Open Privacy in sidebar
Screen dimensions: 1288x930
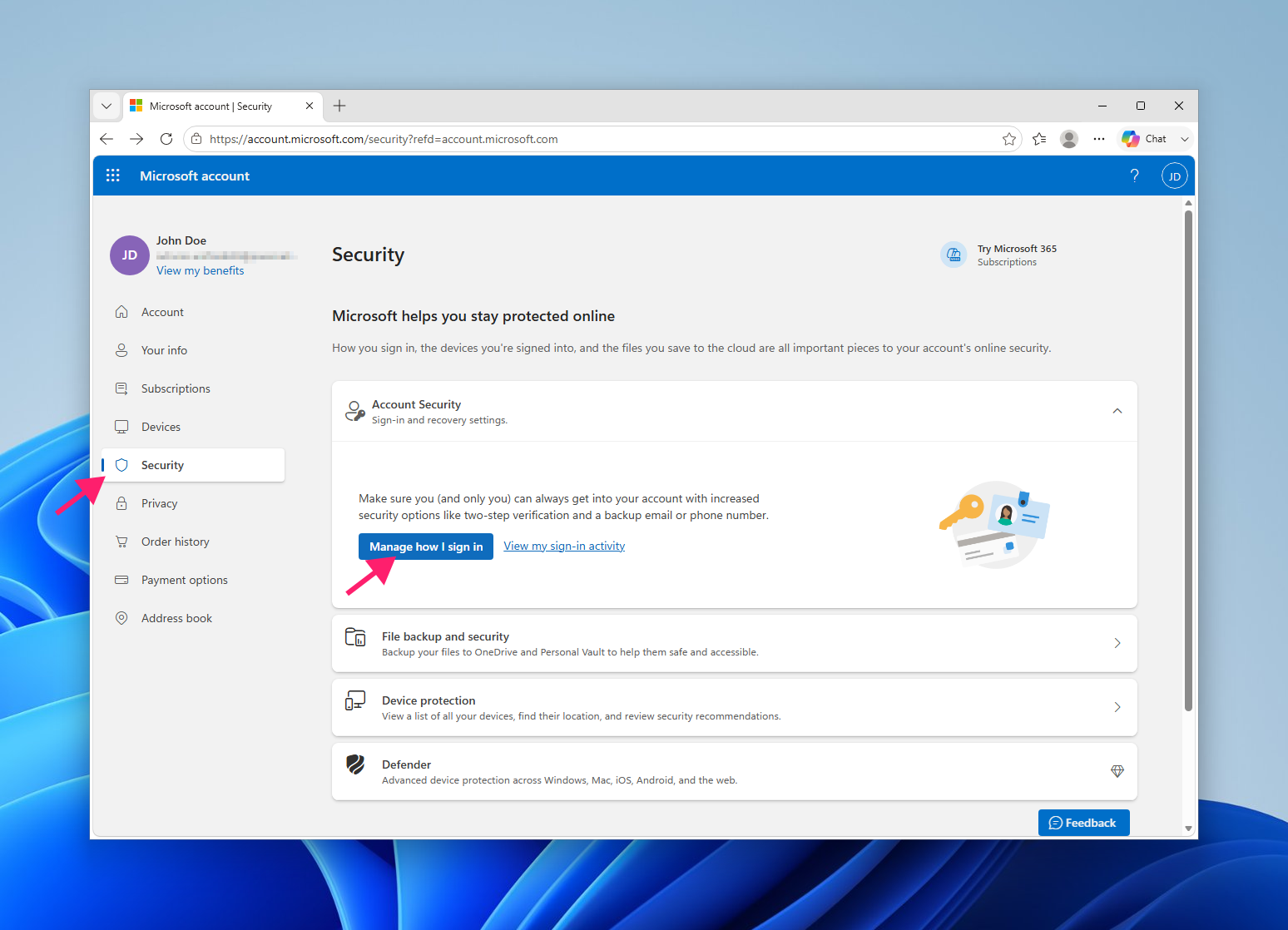193,503
